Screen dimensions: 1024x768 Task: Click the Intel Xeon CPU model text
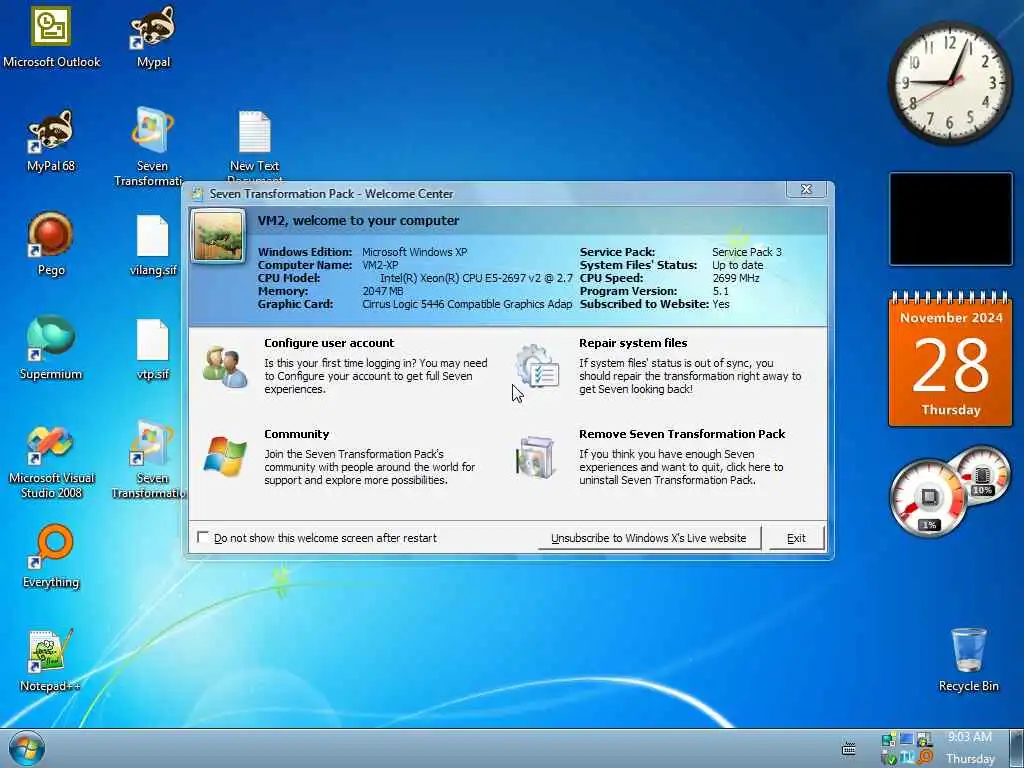click(x=476, y=278)
